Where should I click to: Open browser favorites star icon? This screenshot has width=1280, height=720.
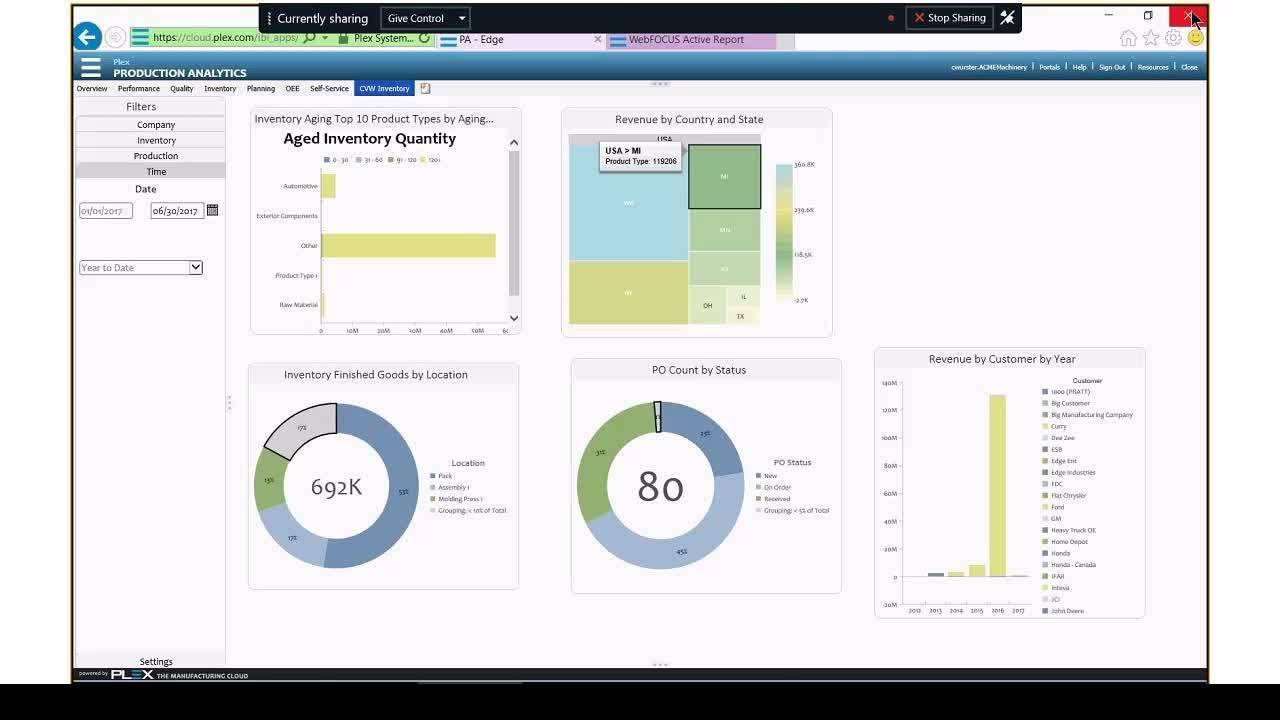1151,38
